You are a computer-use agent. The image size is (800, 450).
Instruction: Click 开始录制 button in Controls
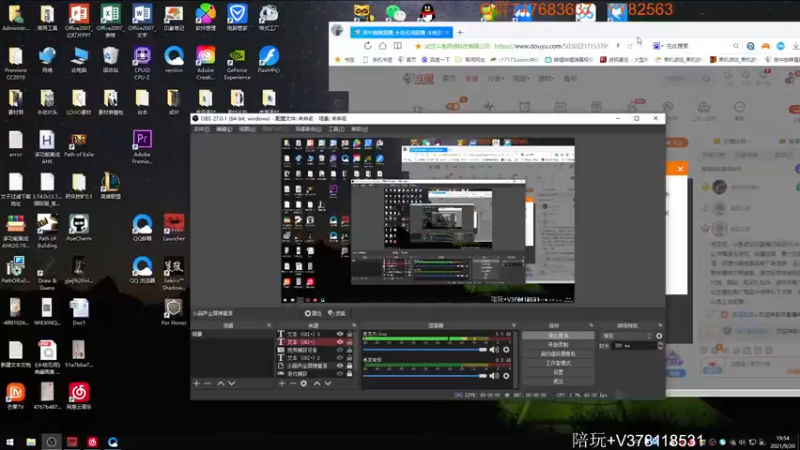click(558, 345)
